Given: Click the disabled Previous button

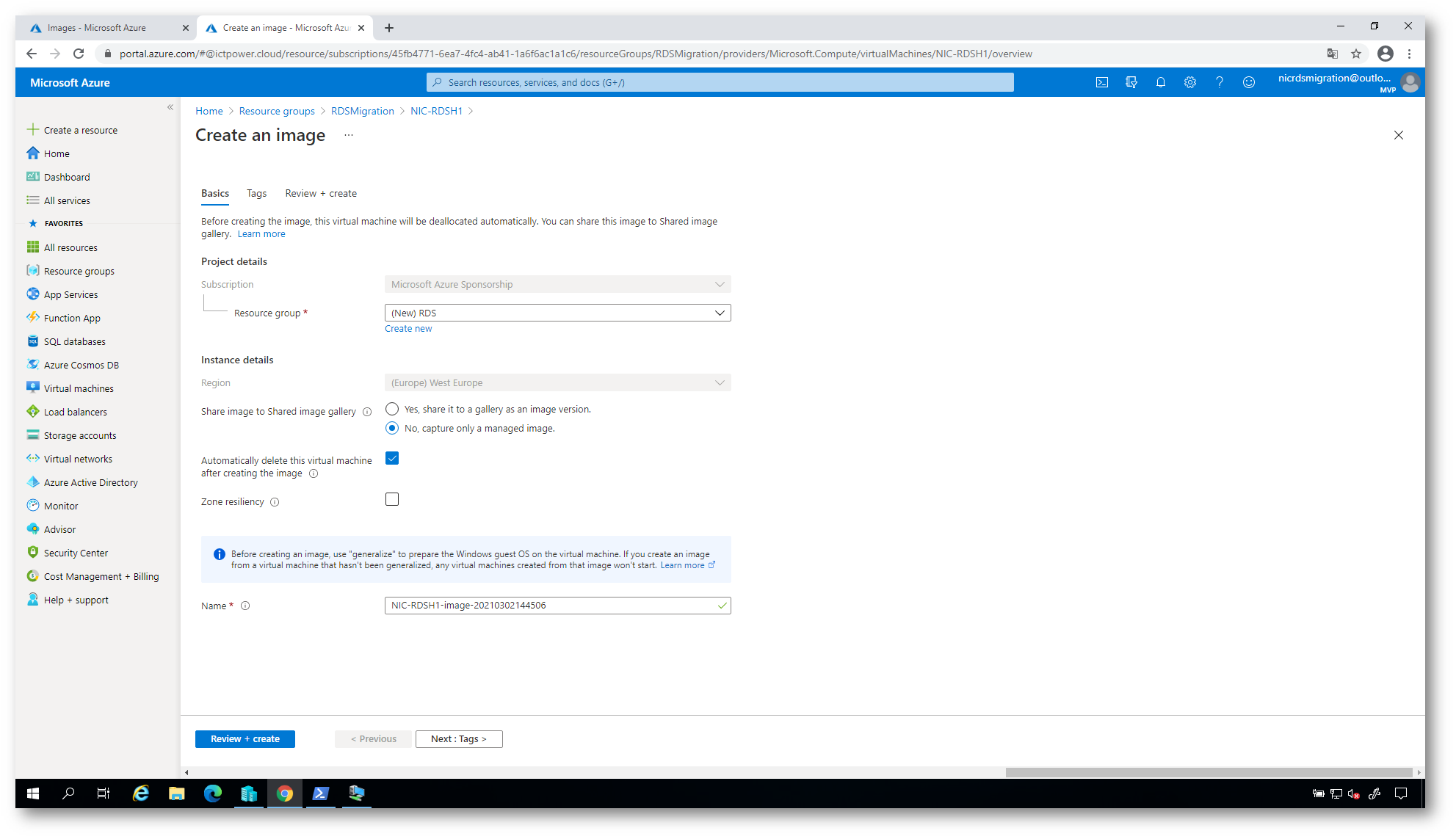Looking at the screenshot, I should coord(374,739).
